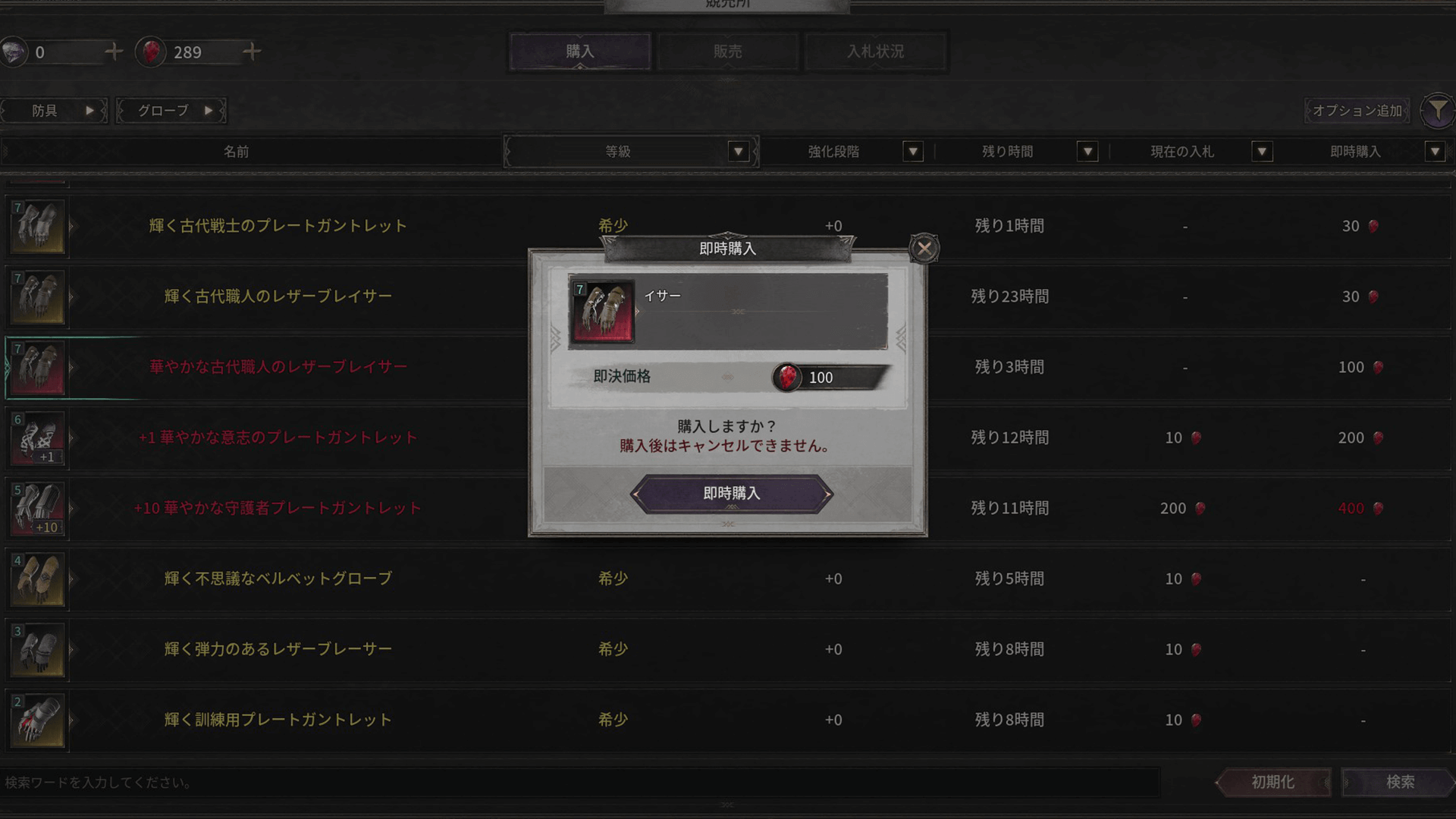The image size is (1456, 819).
Task: Expand the 残り時間 sort dropdown arrow
Action: point(1087,152)
